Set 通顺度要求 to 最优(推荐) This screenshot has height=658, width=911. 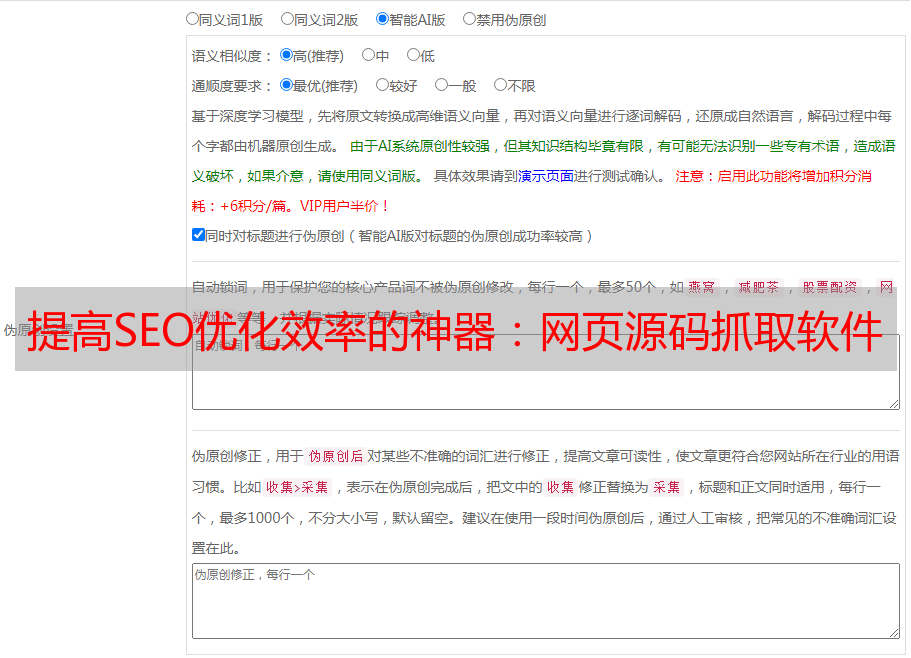click(x=286, y=85)
